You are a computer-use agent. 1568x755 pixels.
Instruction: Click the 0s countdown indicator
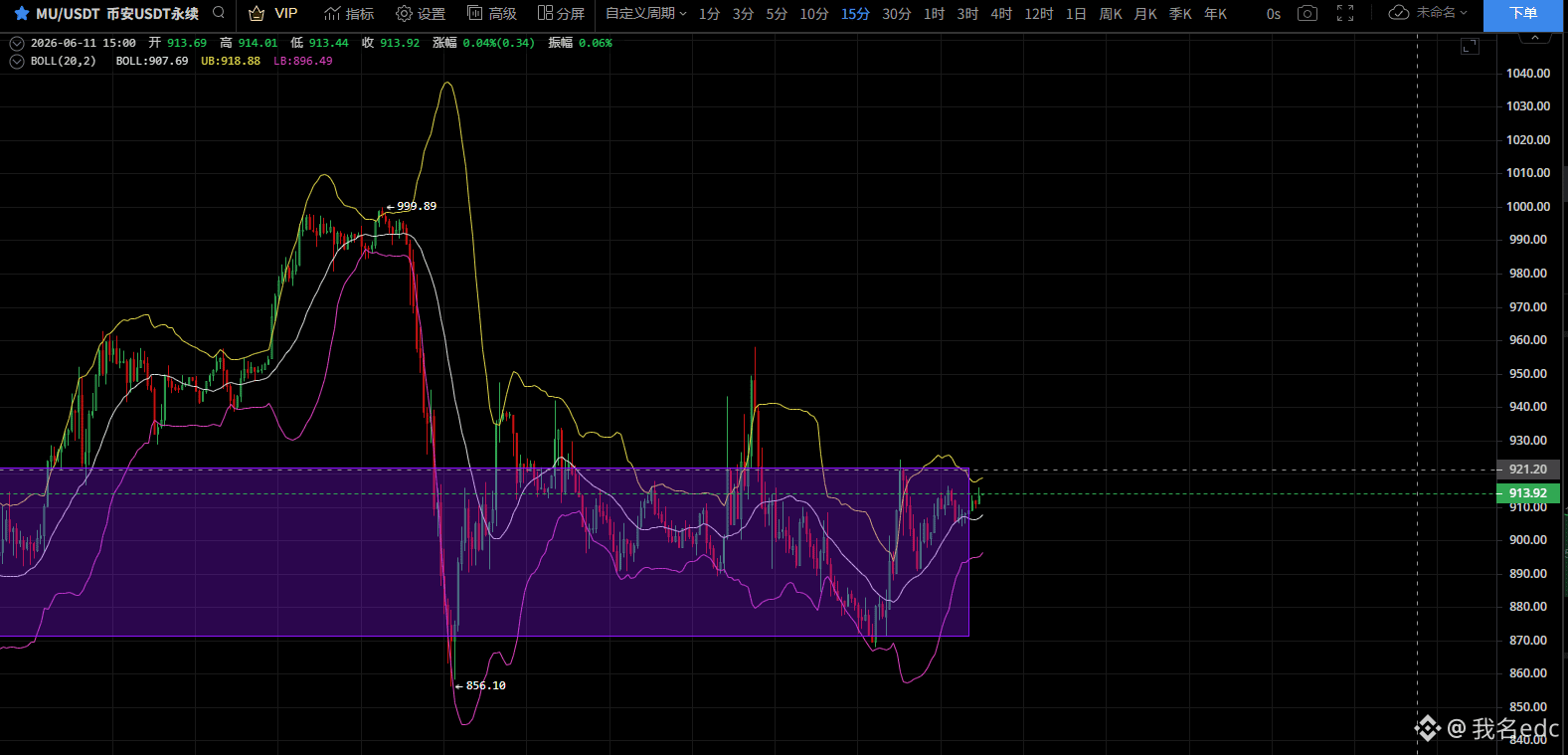point(1274,14)
